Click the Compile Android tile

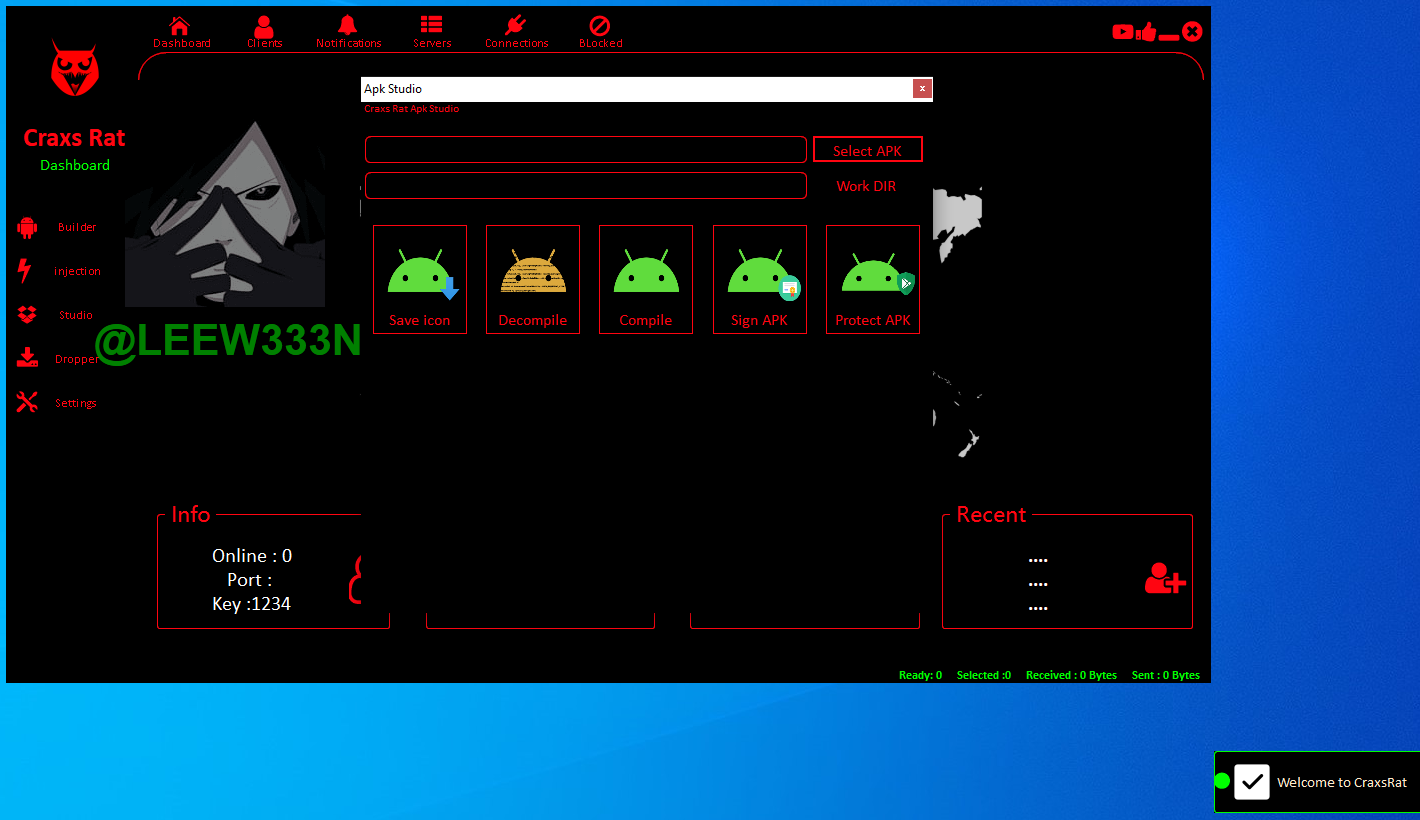click(x=646, y=279)
